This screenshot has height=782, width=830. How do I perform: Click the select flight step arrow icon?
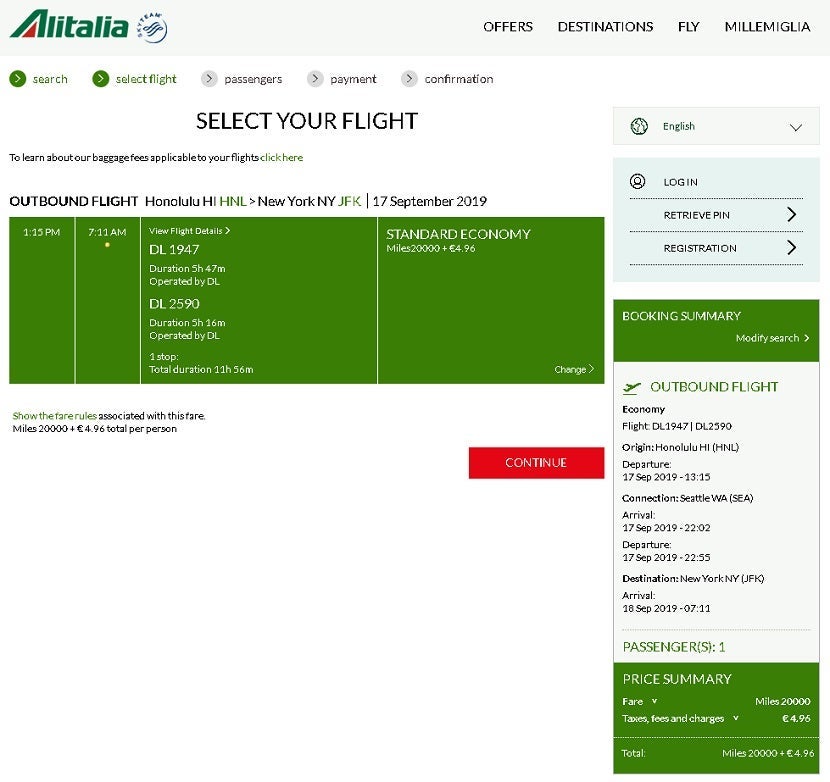pyautogui.click(x=100, y=79)
